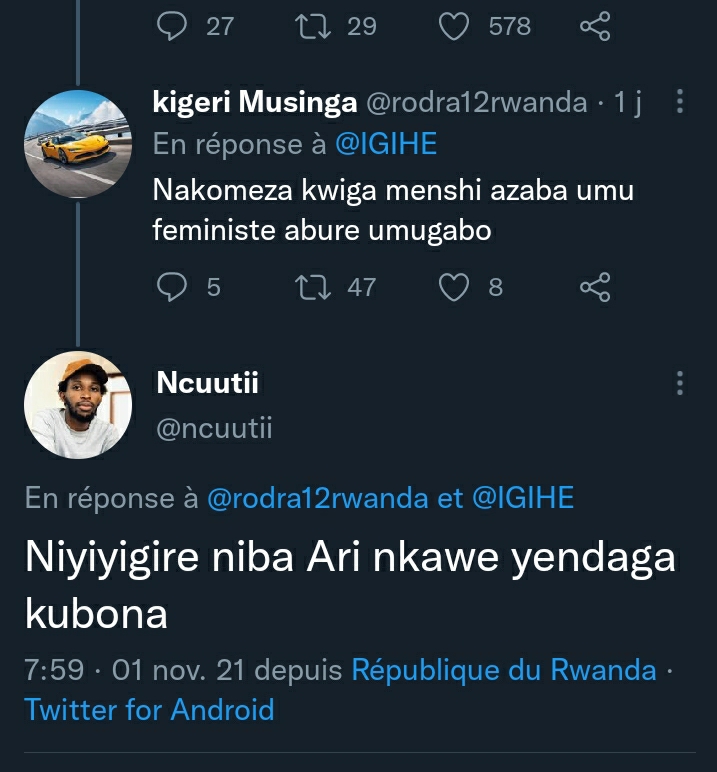Tap the Twitter for Android source link

click(x=149, y=710)
